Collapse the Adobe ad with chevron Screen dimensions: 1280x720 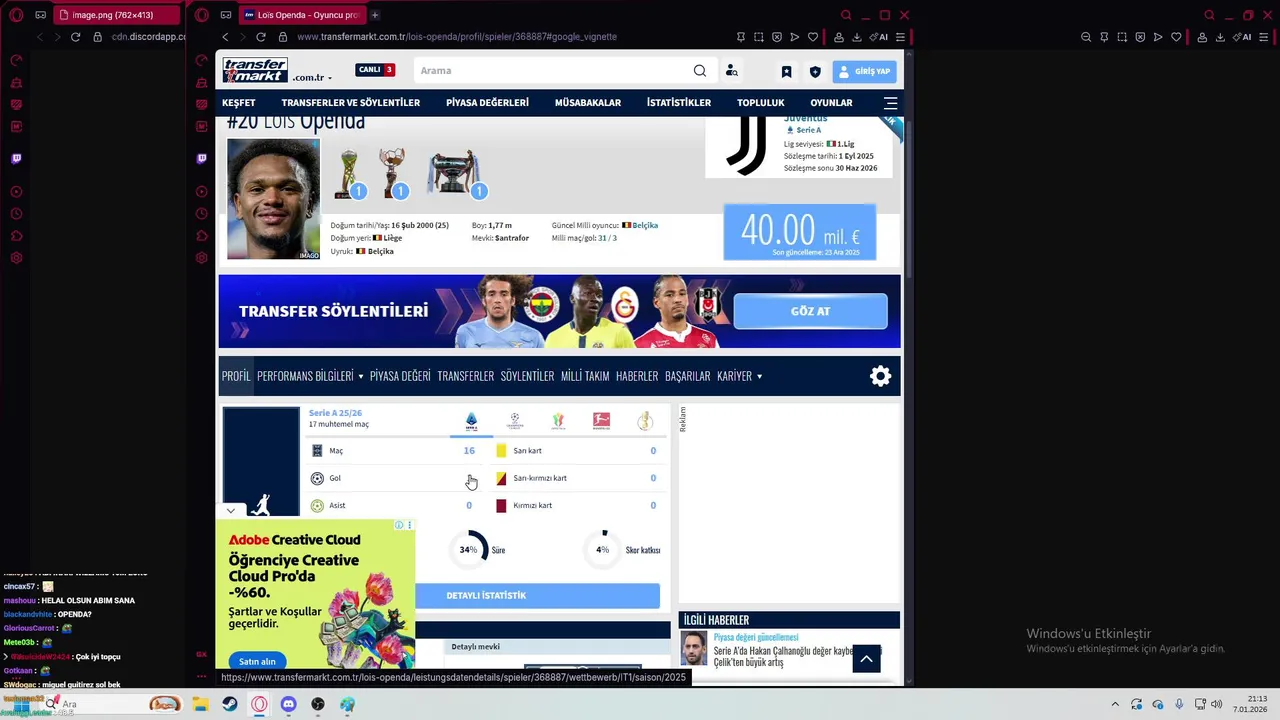(231, 511)
